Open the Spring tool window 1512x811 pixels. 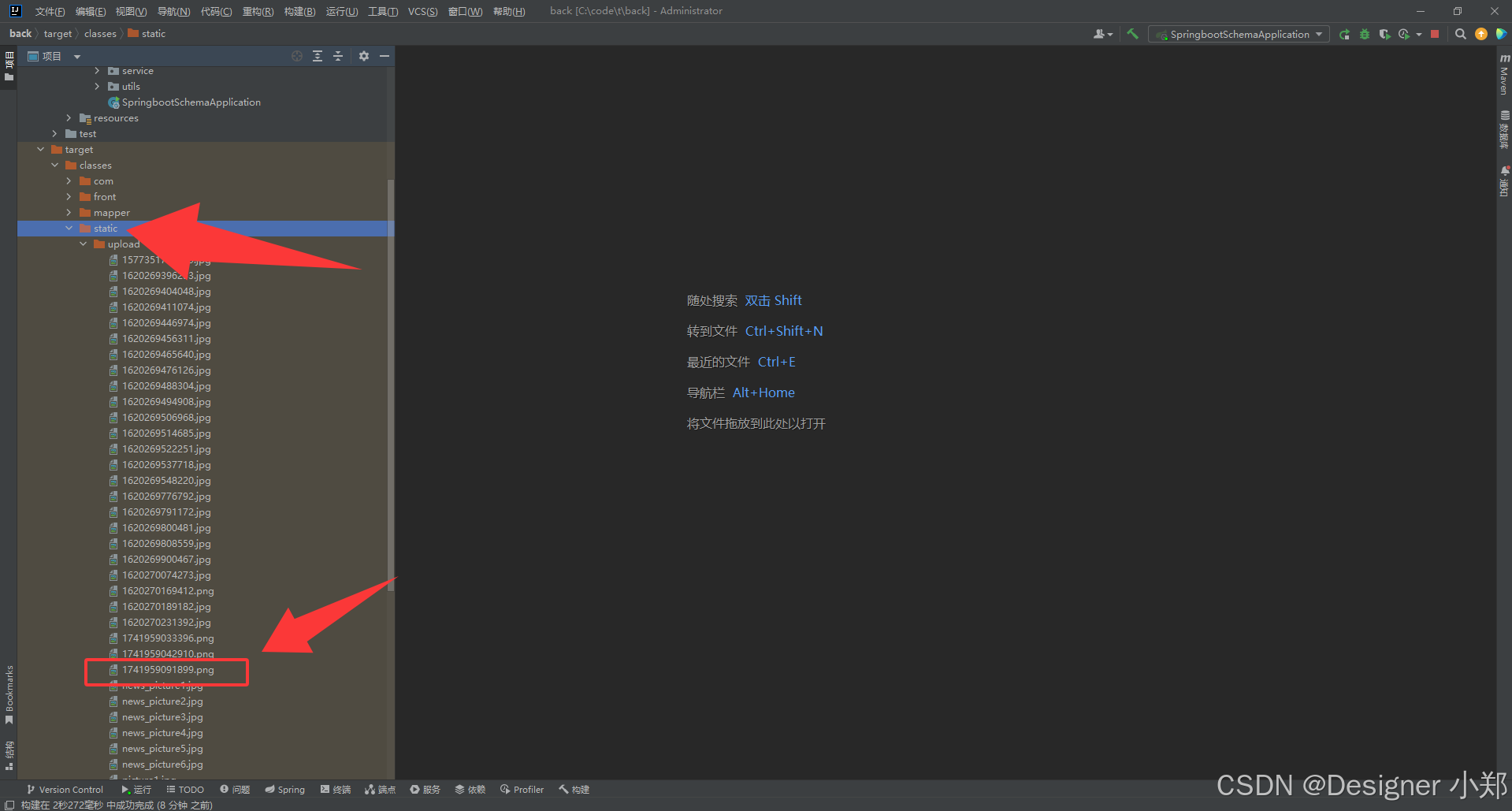click(284, 789)
